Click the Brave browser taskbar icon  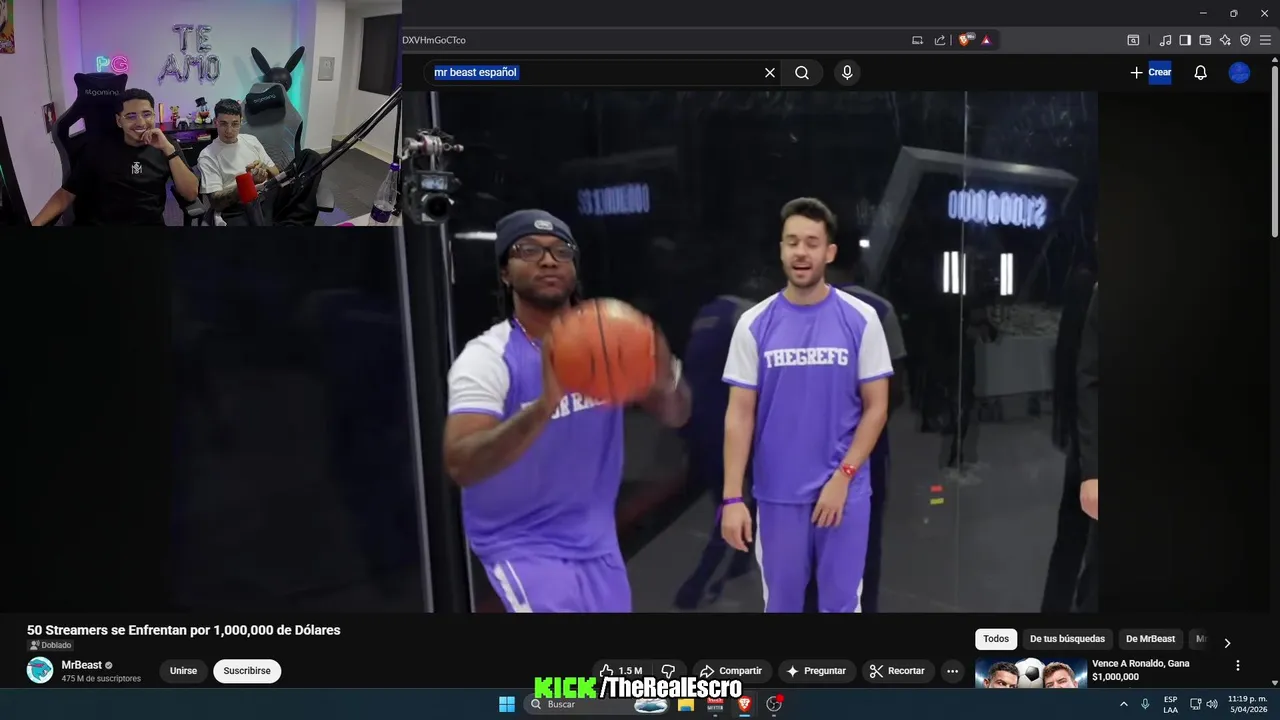tap(744, 704)
